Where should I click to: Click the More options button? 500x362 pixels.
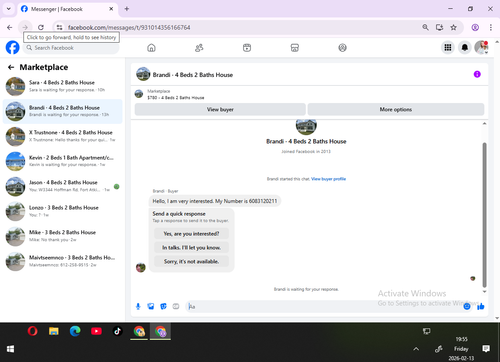click(396, 109)
